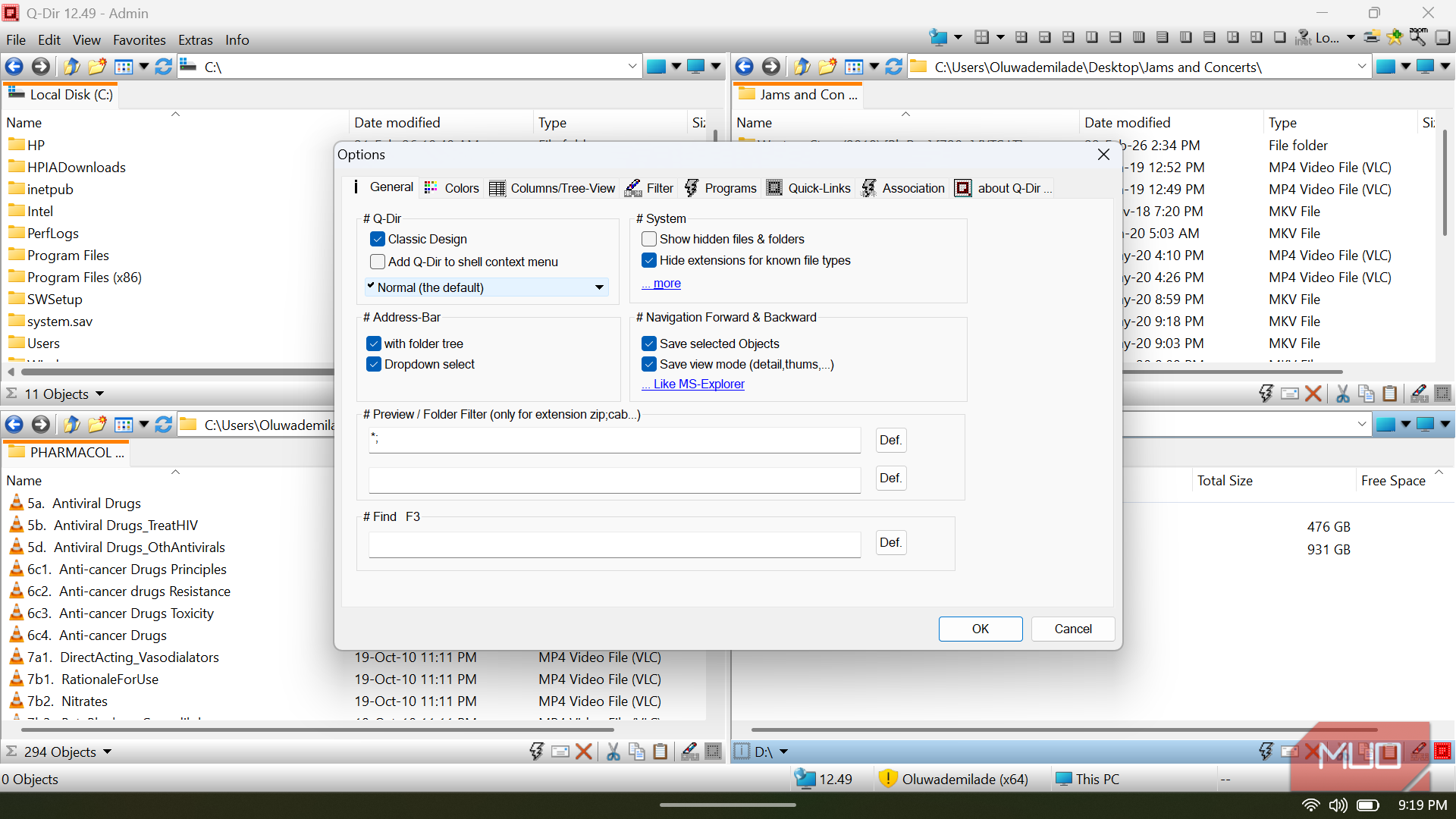1456x819 pixels.
Task: Delete icon in bottom-left pane status bar
Action: click(x=583, y=752)
